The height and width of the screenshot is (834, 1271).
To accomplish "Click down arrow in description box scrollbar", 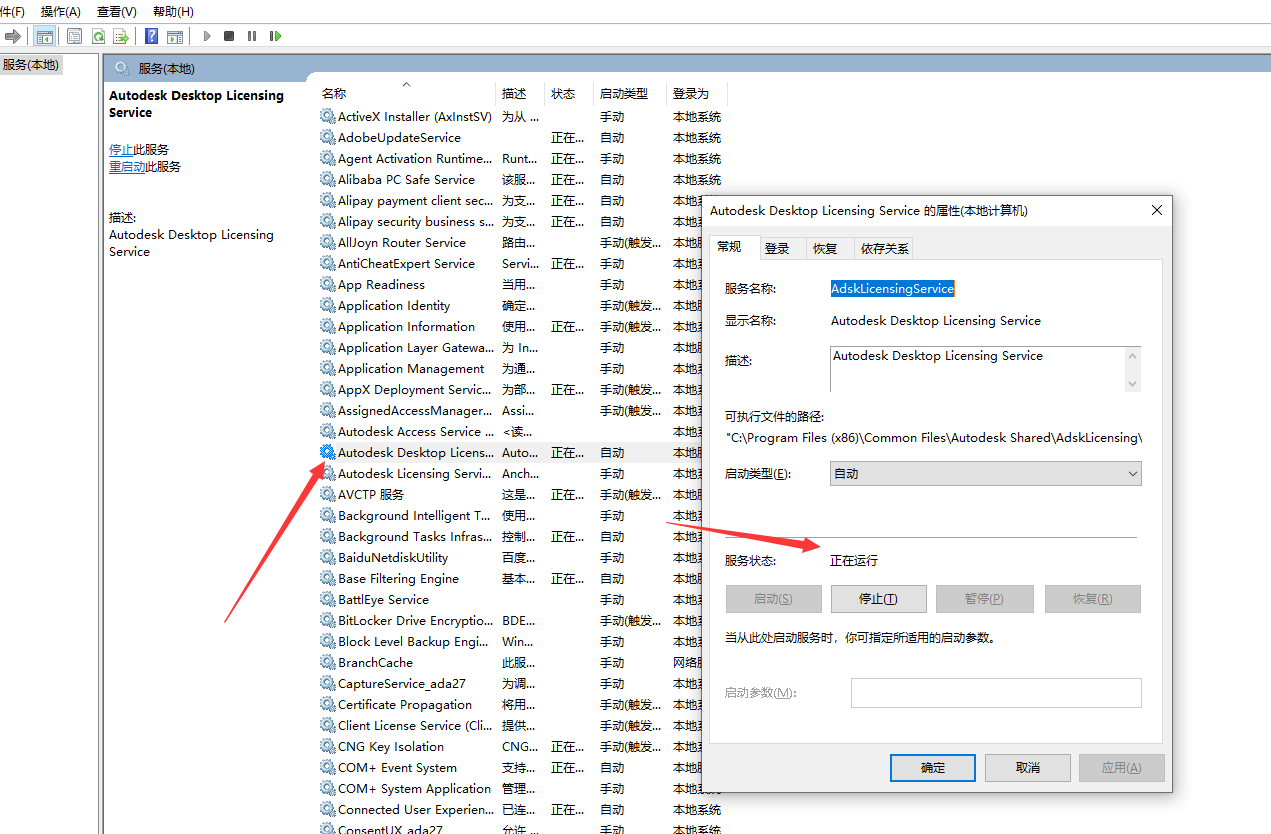I will [1132, 383].
